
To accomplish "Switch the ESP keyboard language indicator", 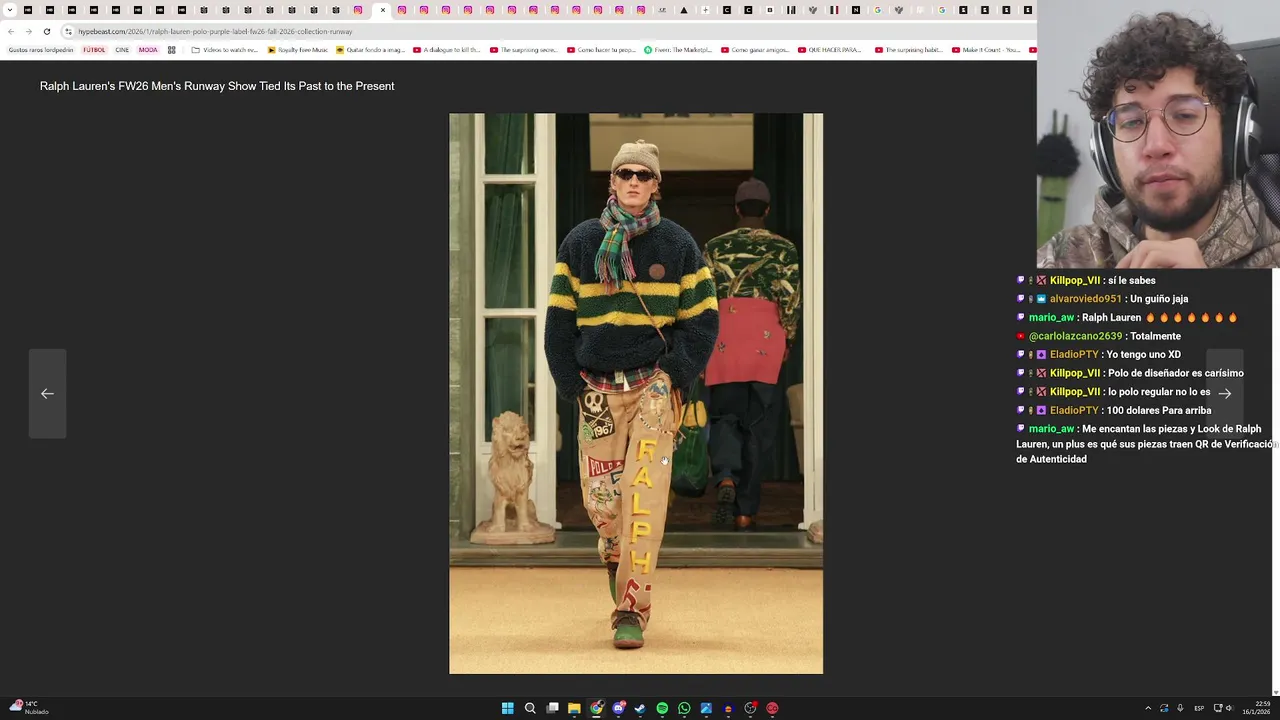I will coord(1199,708).
